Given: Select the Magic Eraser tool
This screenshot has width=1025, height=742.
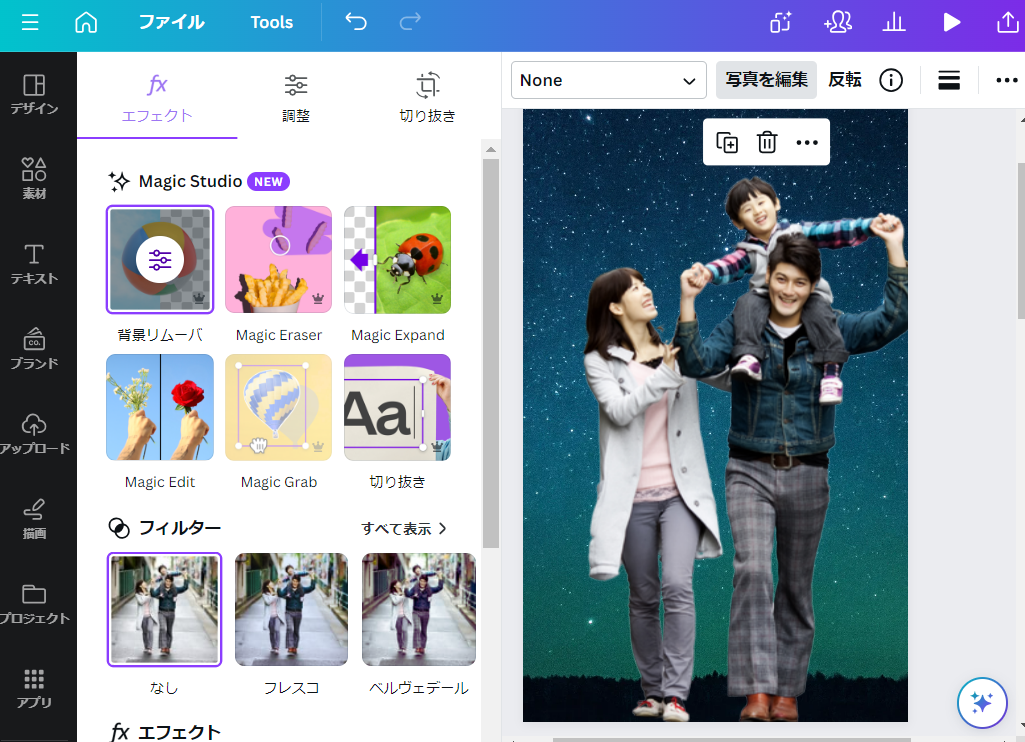Looking at the screenshot, I should click(x=278, y=260).
